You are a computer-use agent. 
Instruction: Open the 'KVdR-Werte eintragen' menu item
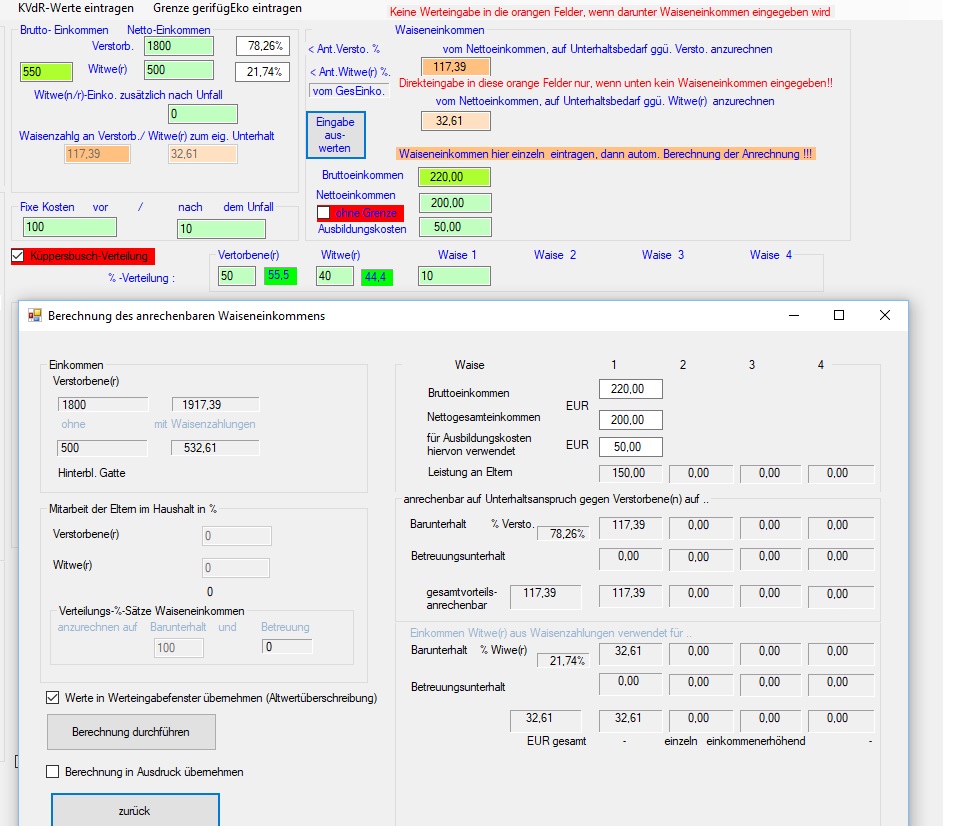76,8
